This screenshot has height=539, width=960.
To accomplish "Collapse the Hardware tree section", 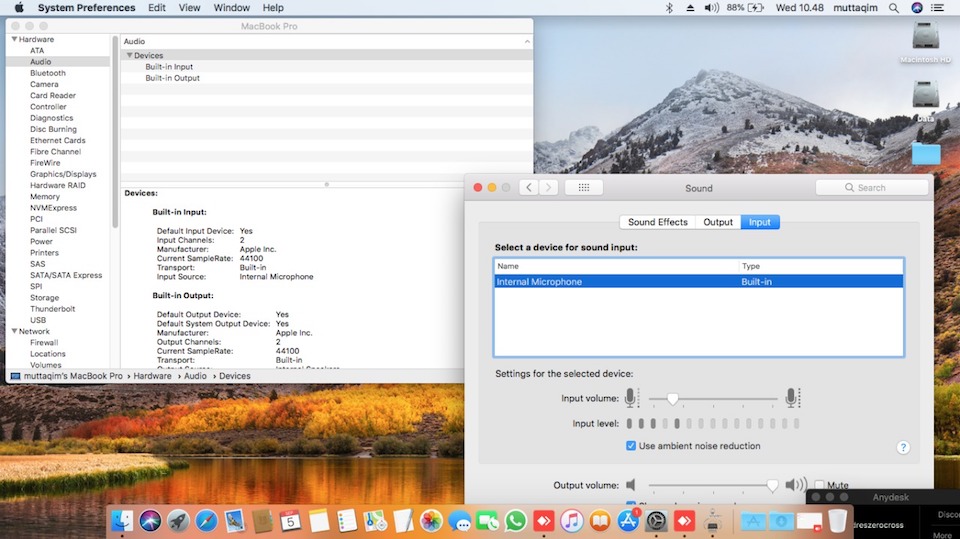I will click(14, 39).
